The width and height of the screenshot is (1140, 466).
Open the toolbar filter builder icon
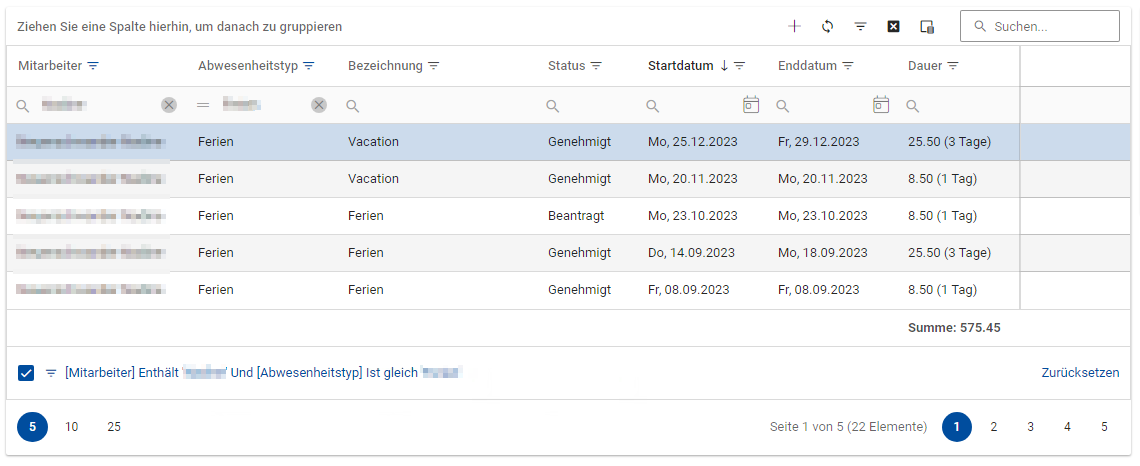pyautogui.click(x=860, y=26)
